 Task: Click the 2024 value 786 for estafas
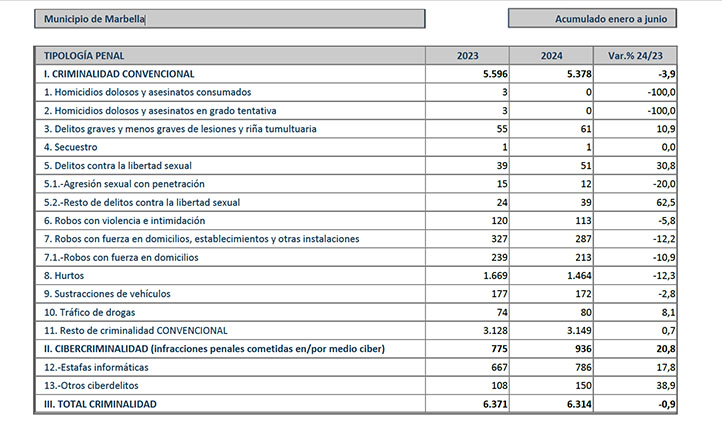583,367
